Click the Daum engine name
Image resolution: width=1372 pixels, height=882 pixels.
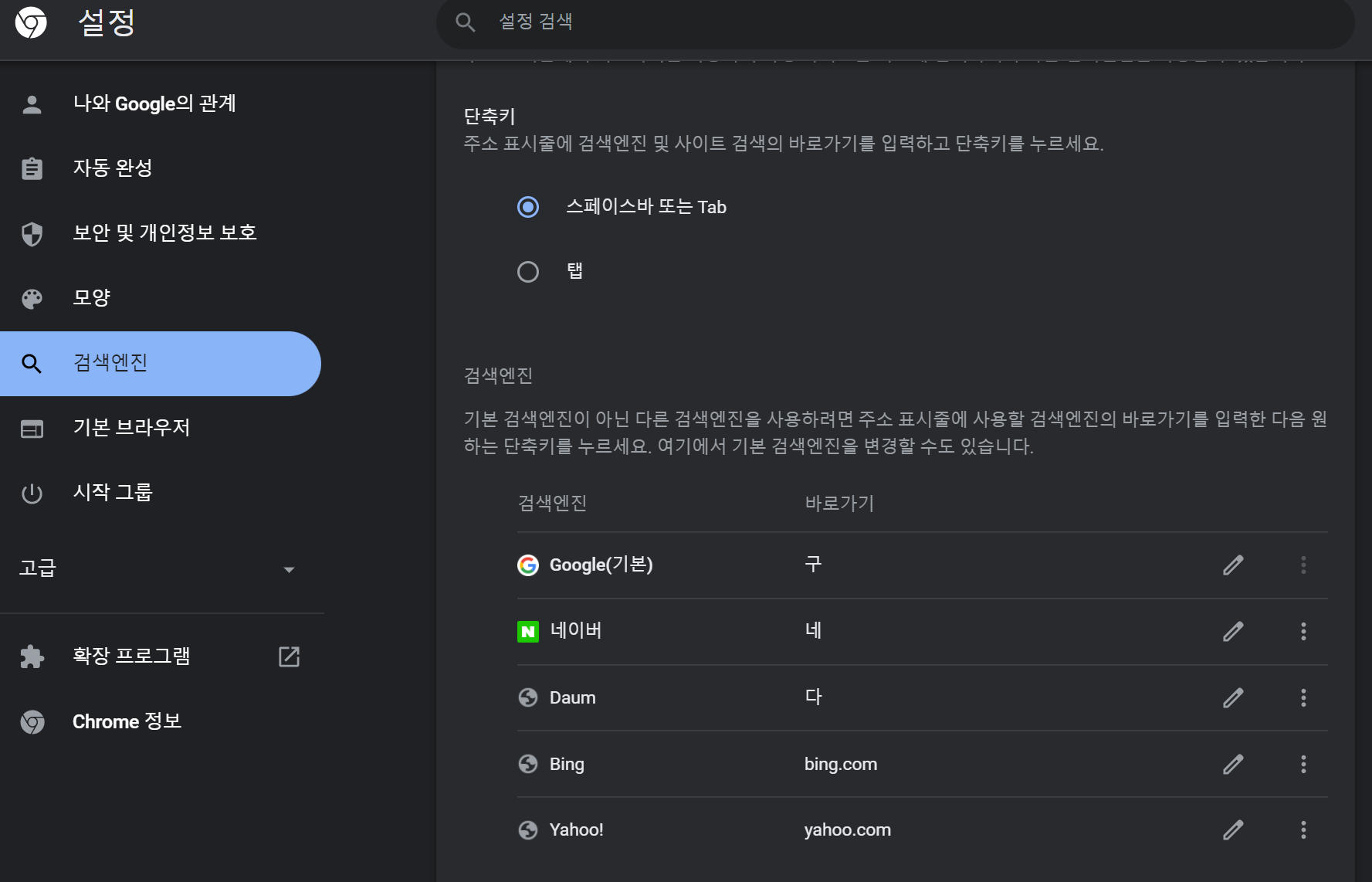click(573, 697)
